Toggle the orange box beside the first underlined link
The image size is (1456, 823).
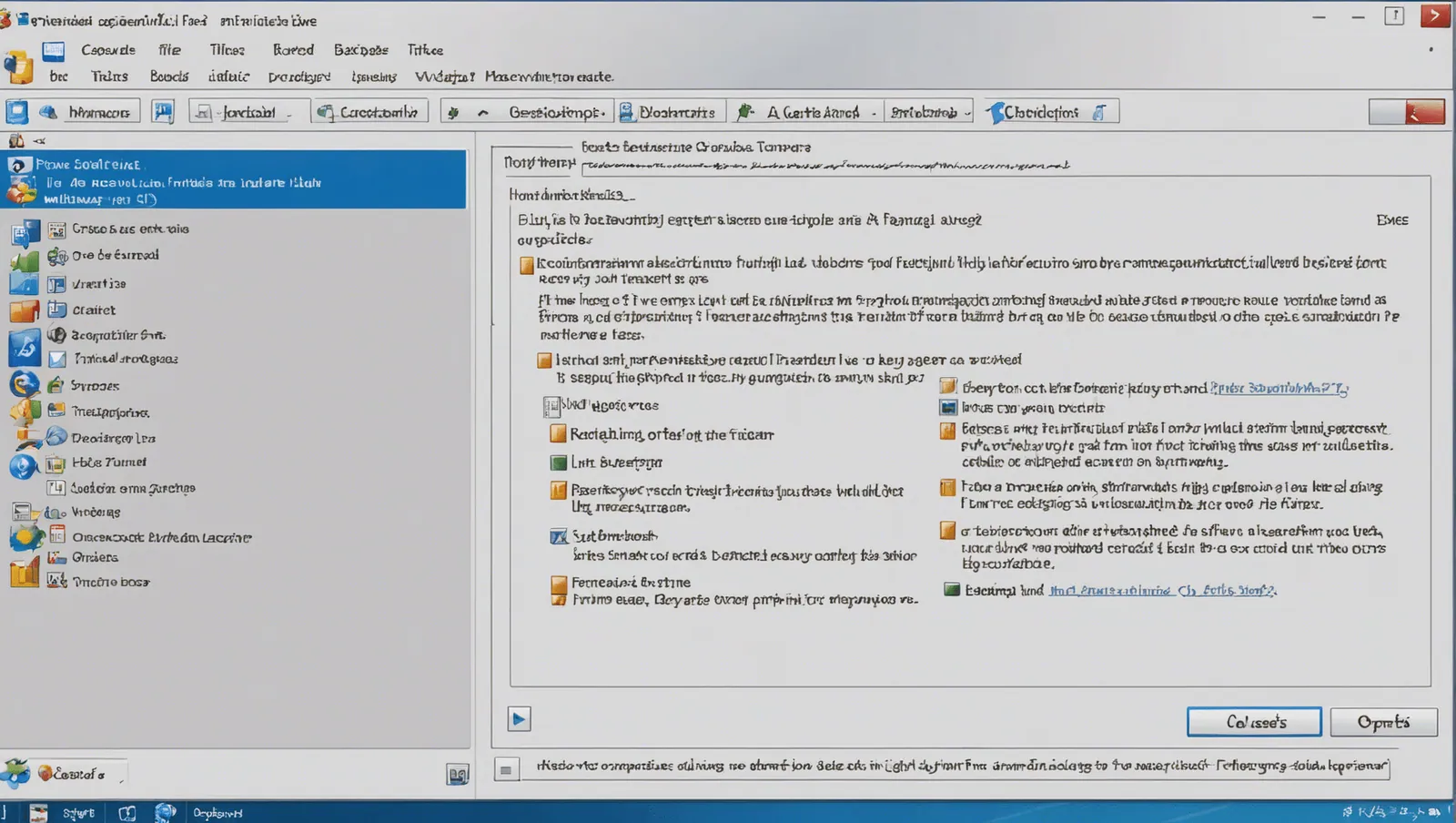(x=948, y=386)
